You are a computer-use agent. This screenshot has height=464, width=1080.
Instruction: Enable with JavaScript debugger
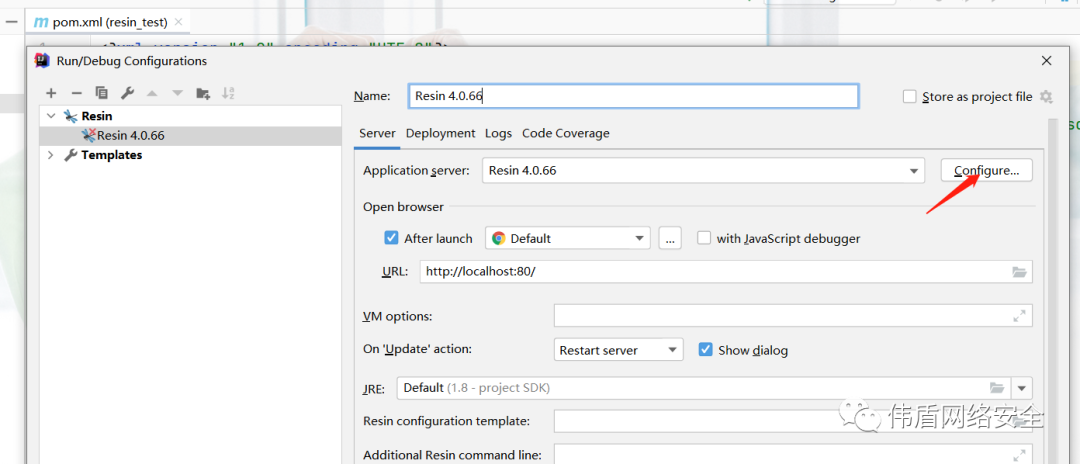[704, 238]
